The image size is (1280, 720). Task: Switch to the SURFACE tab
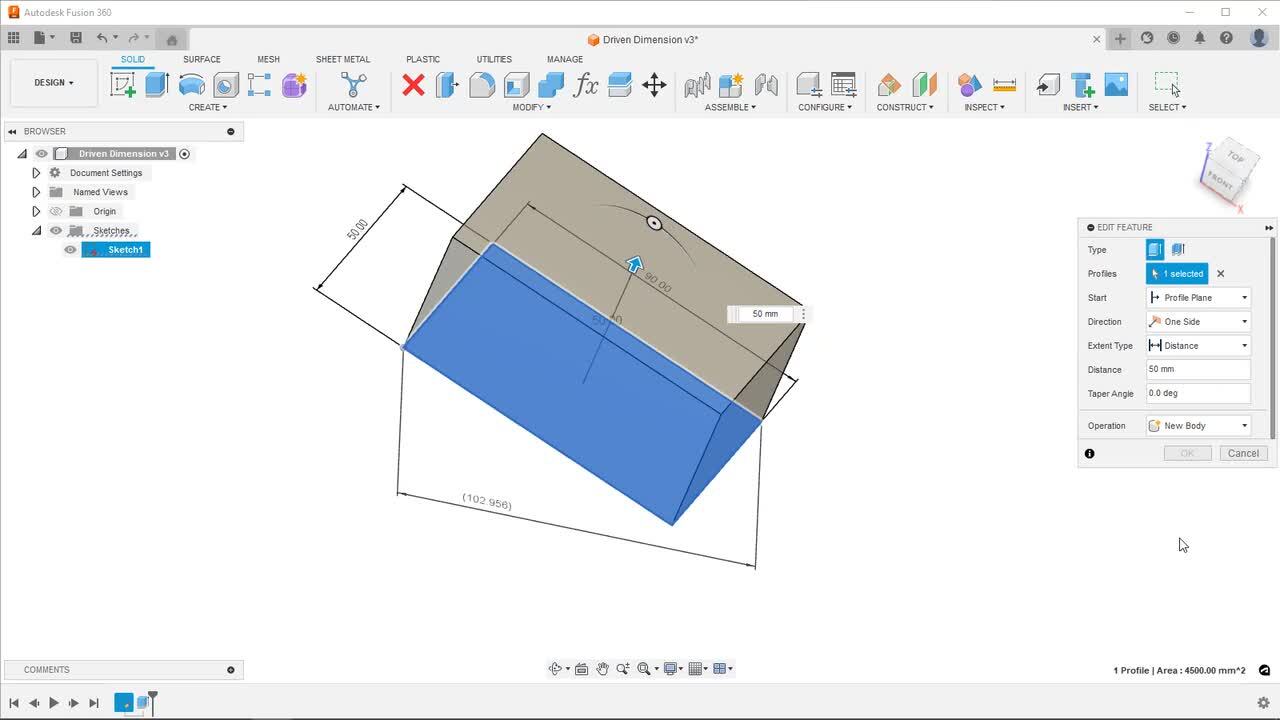coord(201,59)
